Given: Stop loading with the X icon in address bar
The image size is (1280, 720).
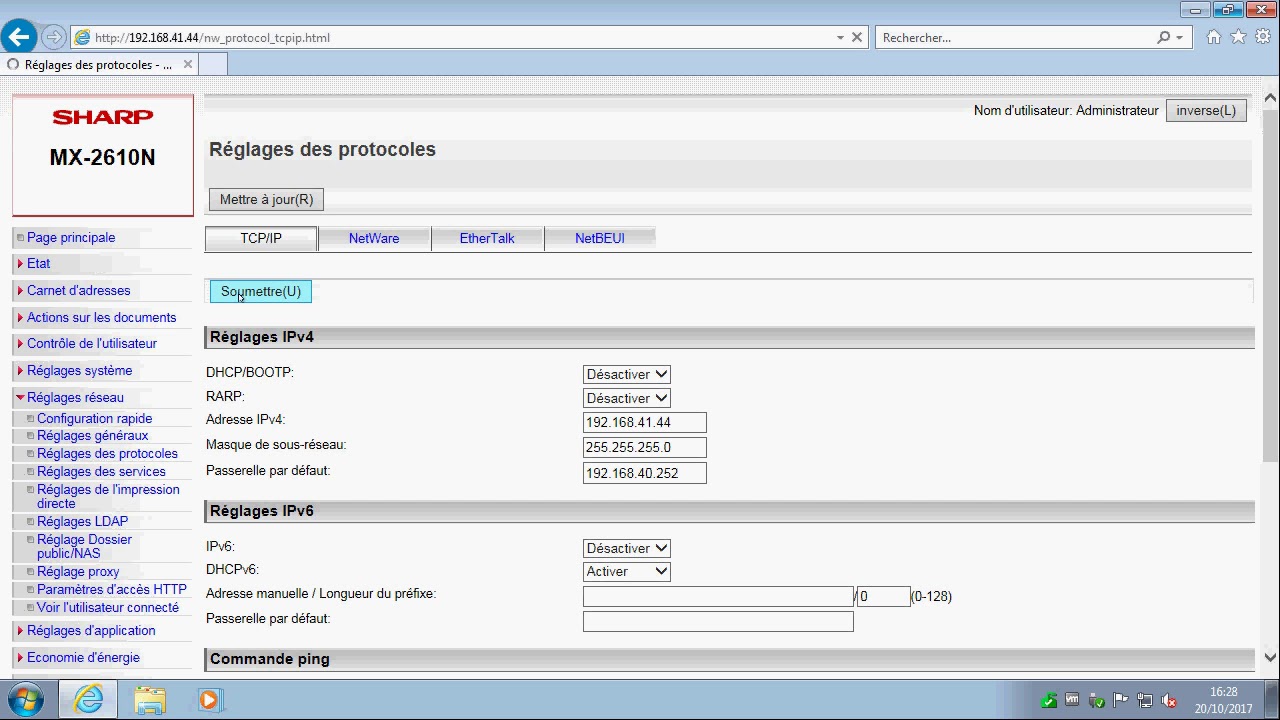Looking at the screenshot, I should pyautogui.click(x=857, y=37).
